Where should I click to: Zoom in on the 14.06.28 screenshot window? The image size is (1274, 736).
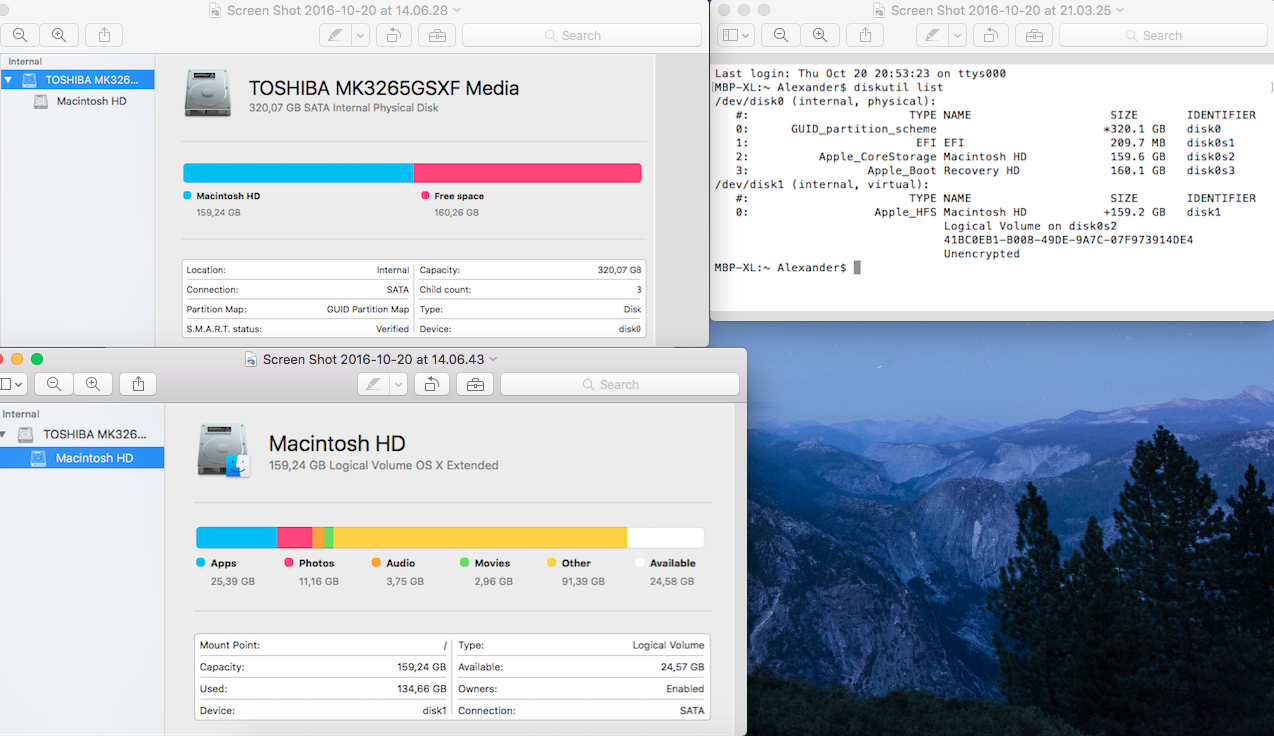(x=59, y=35)
